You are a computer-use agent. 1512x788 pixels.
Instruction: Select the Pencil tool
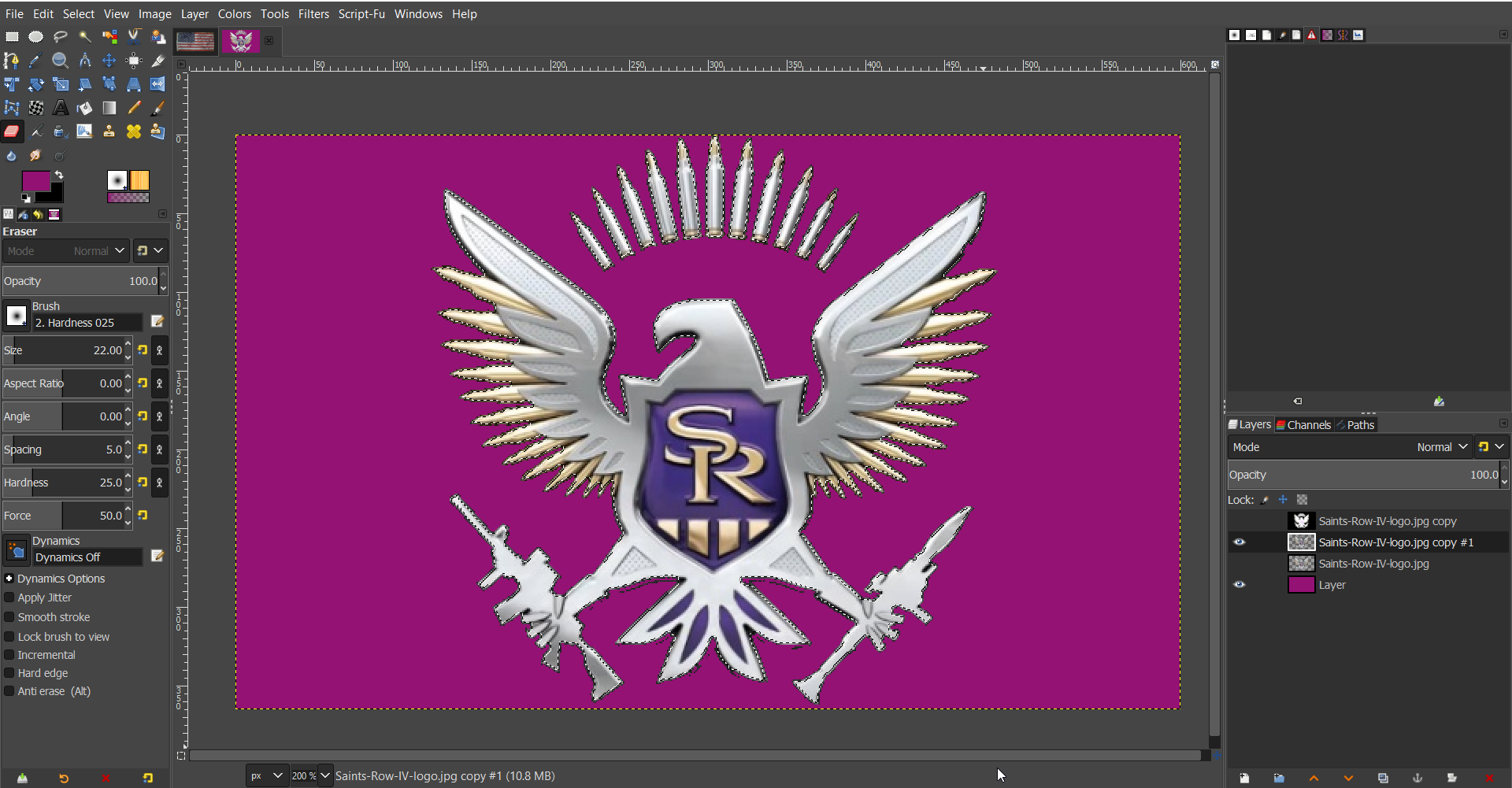click(x=134, y=108)
